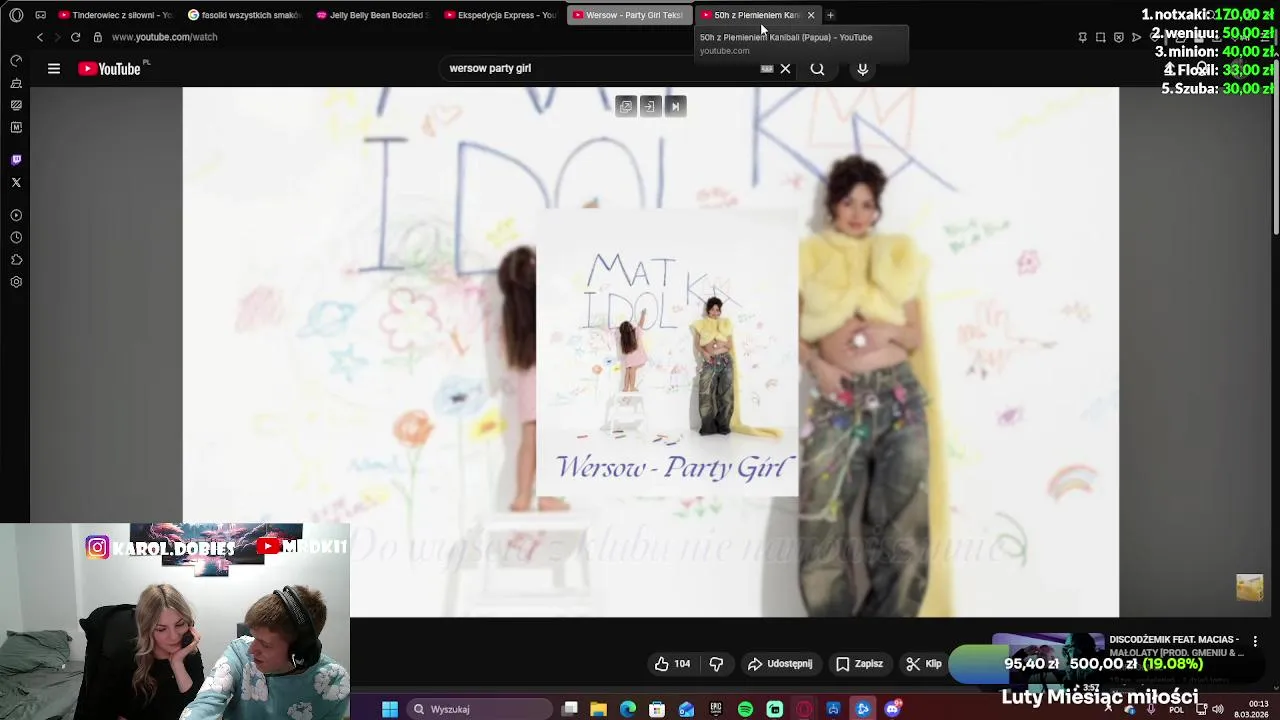Screen dimensions: 1280x720
Task: Open ad blocker shield in address bar
Action: coord(1119,37)
